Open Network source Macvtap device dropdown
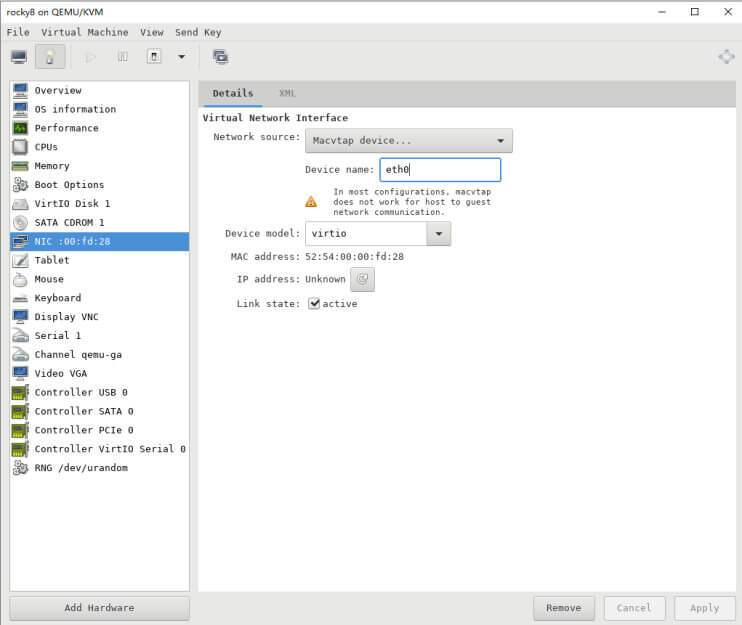Screen dimensions: 742x625 (408, 141)
